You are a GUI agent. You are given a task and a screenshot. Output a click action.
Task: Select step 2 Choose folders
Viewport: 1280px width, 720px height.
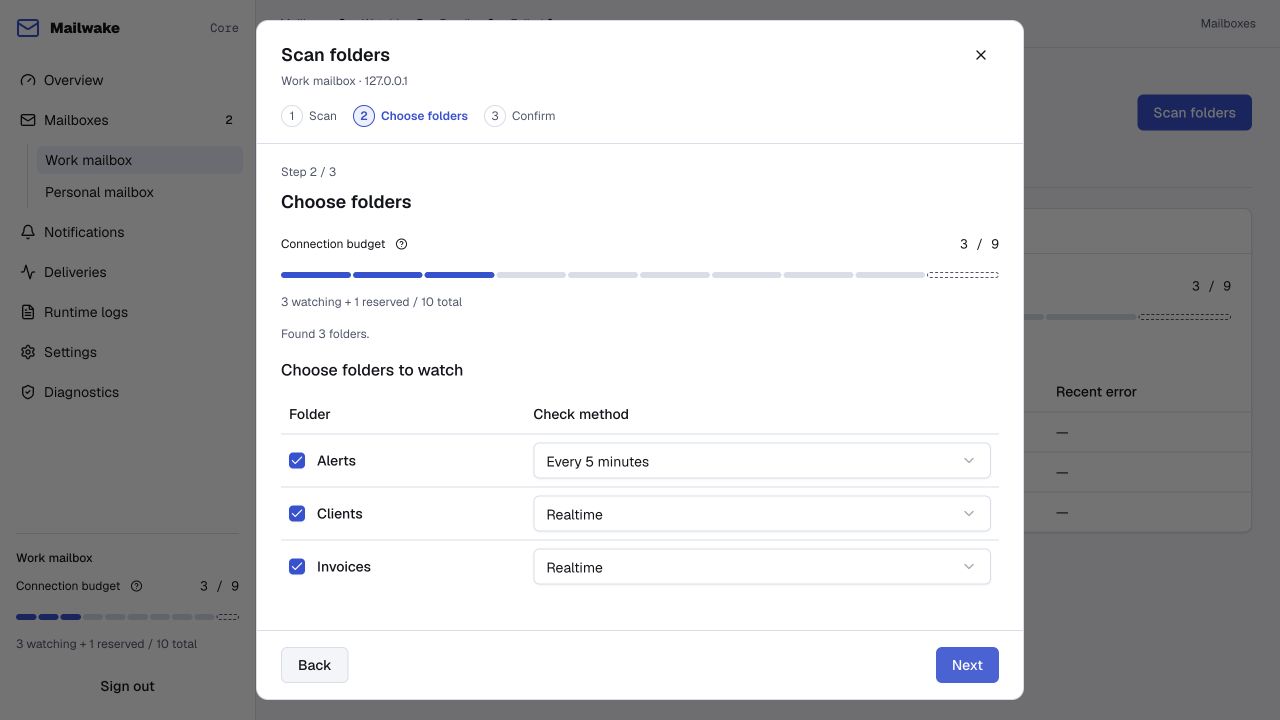pyautogui.click(x=410, y=116)
